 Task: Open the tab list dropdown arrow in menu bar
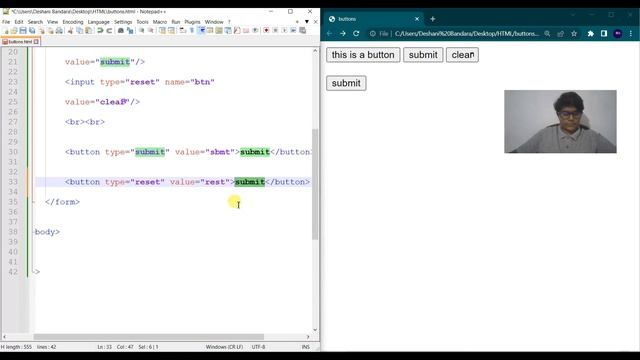click(x=307, y=22)
